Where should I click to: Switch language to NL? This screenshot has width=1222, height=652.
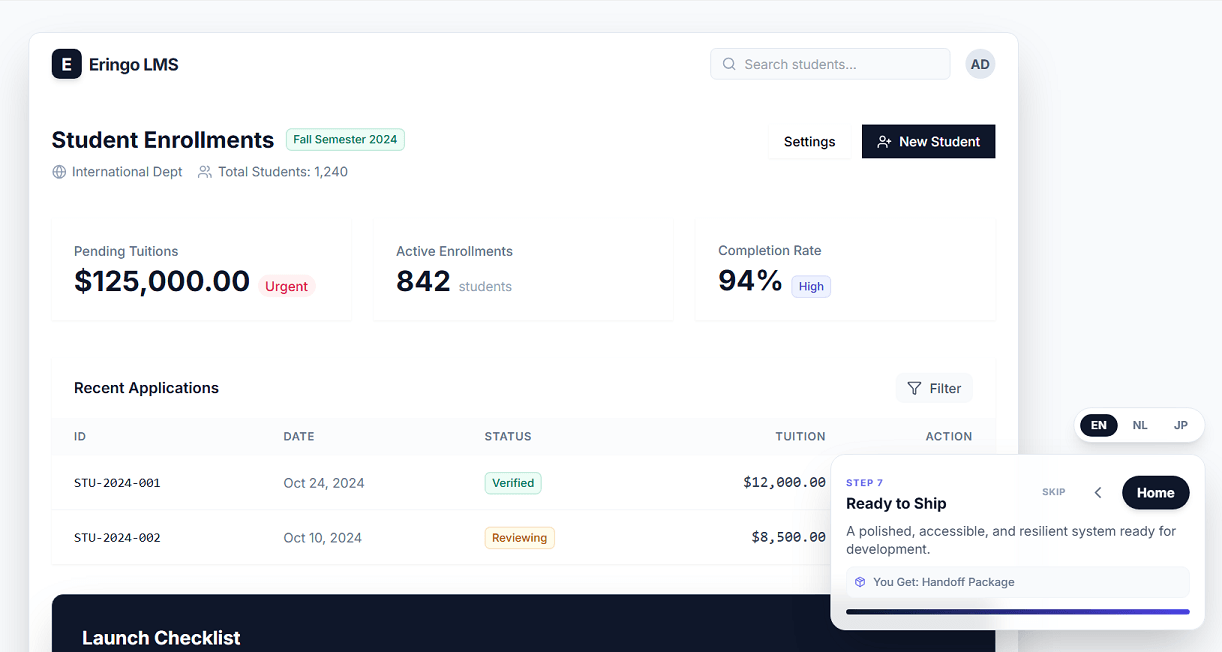(x=1140, y=425)
